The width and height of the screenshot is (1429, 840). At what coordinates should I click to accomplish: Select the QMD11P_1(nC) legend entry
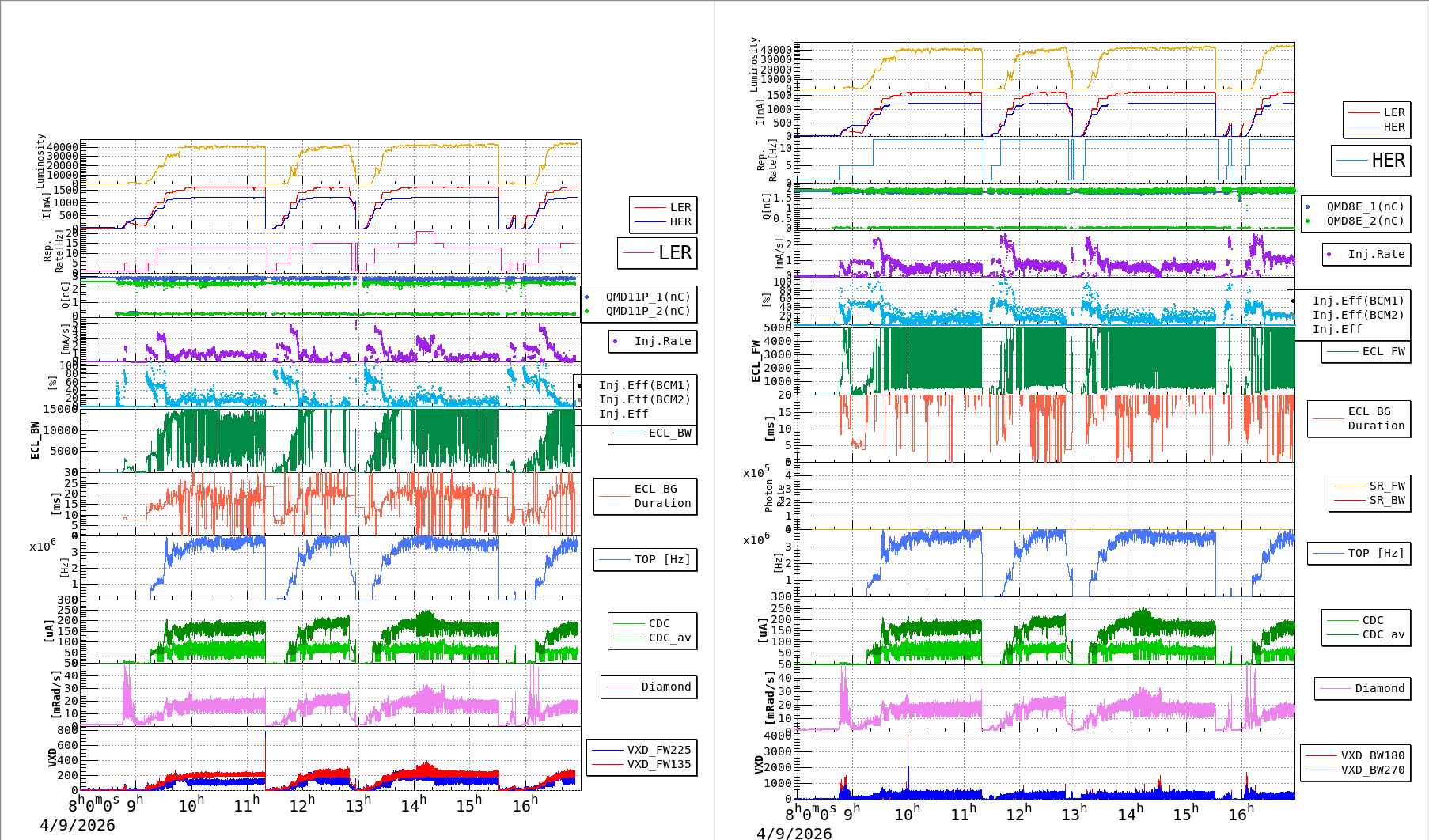(x=647, y=297)
